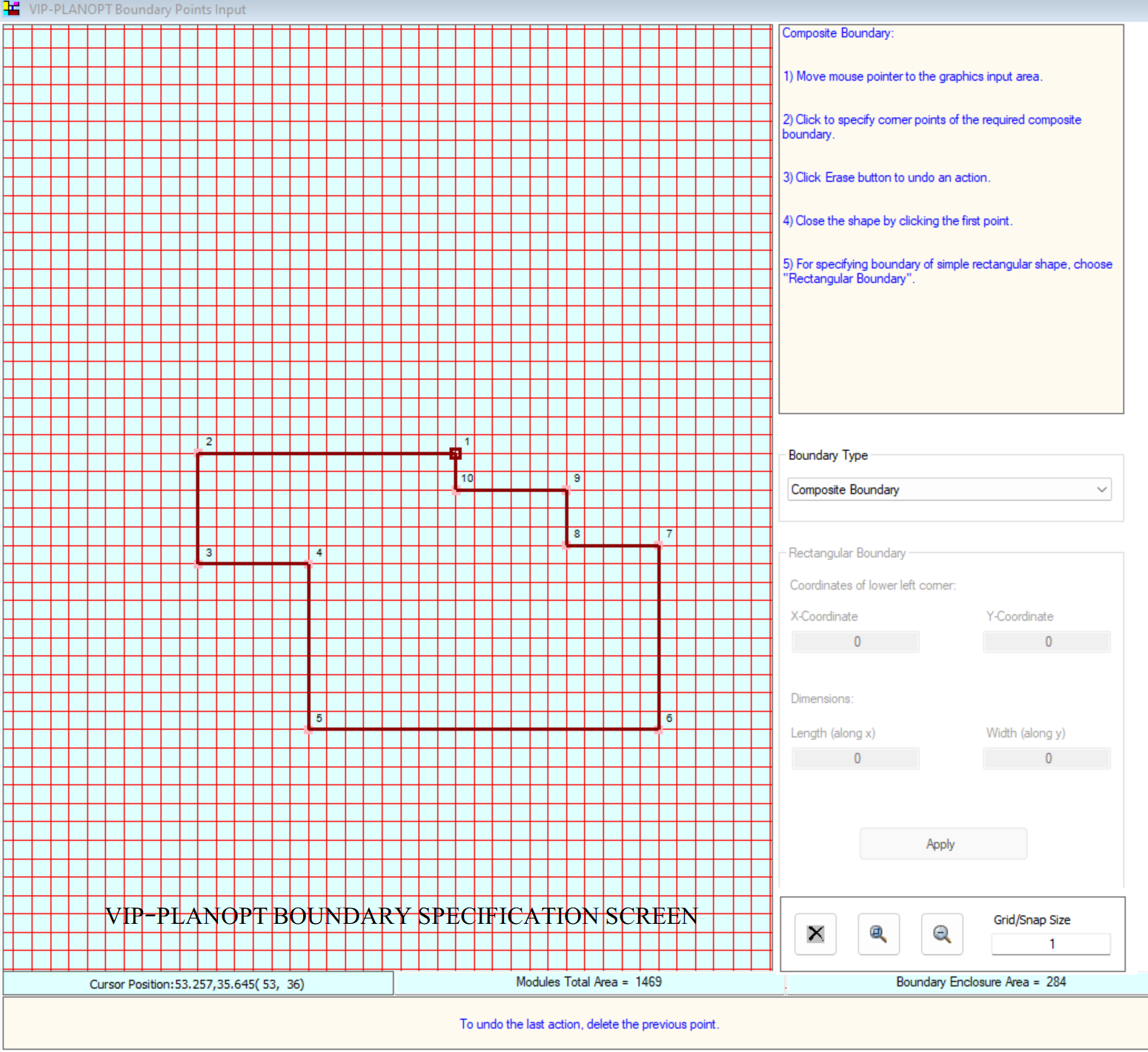Click boundary corner point 4
This screenshot has width=1148, height=1052.
pyautogui.click(x=309, y=564)
